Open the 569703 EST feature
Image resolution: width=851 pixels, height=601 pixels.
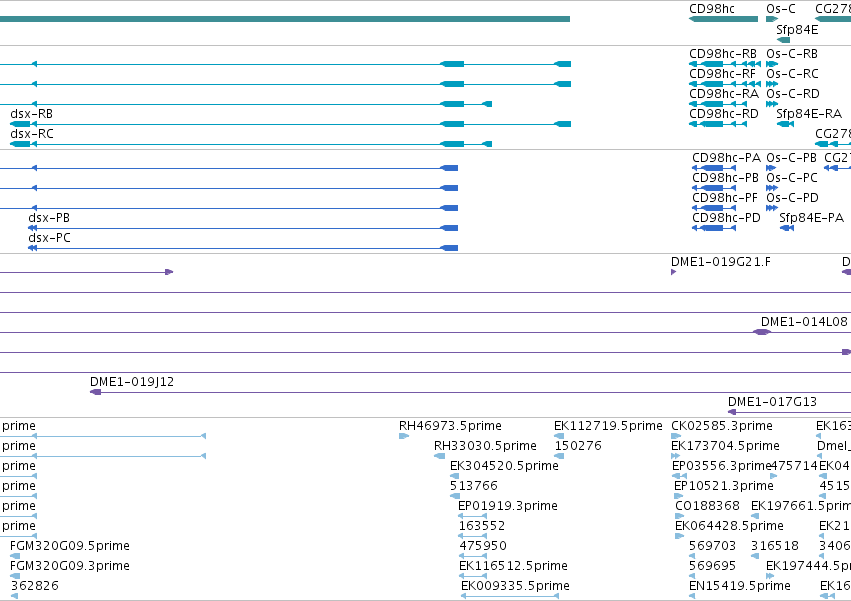(692, 556)
